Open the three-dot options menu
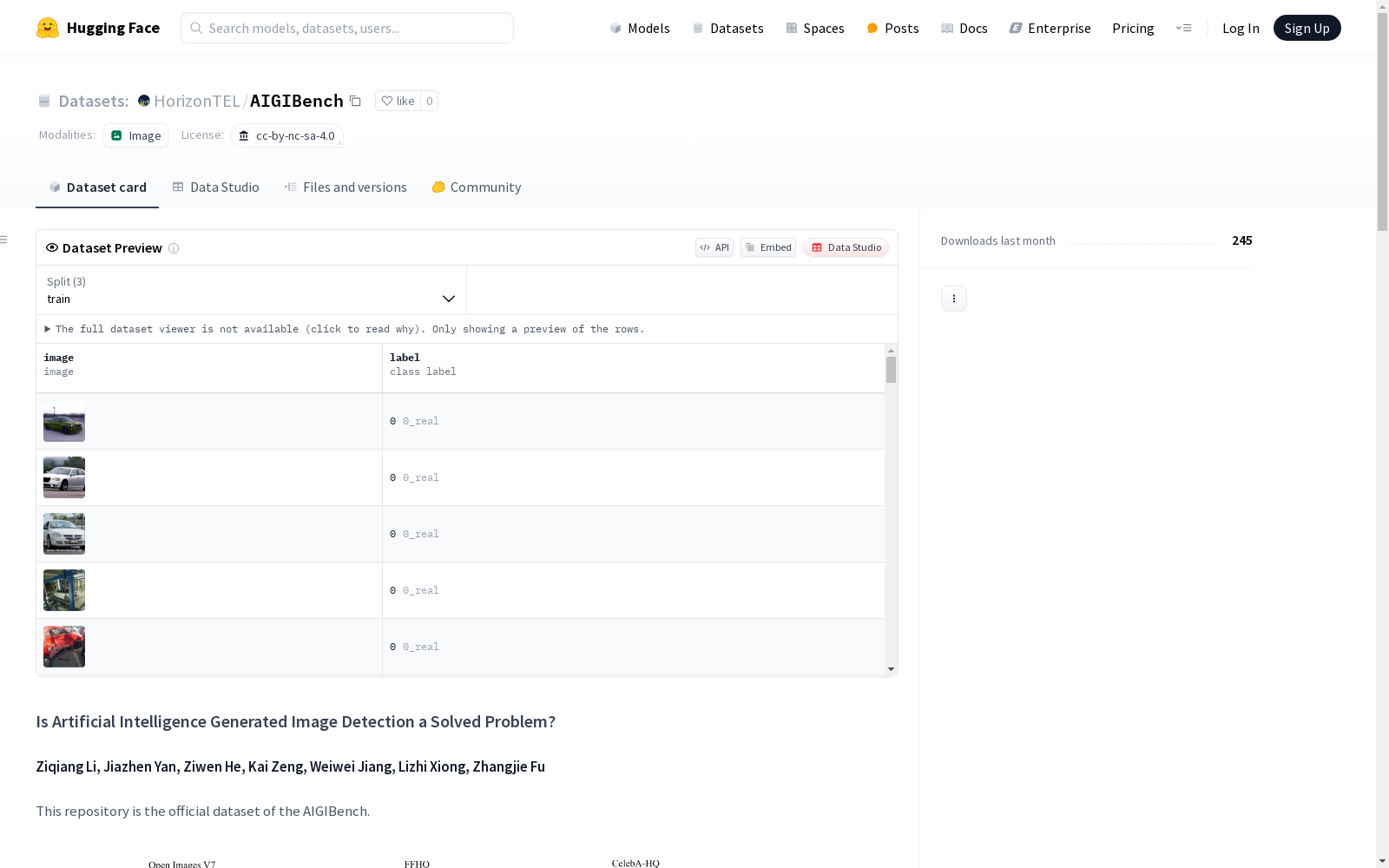Viewport: 1389px width, 868px height. [954, 299]
